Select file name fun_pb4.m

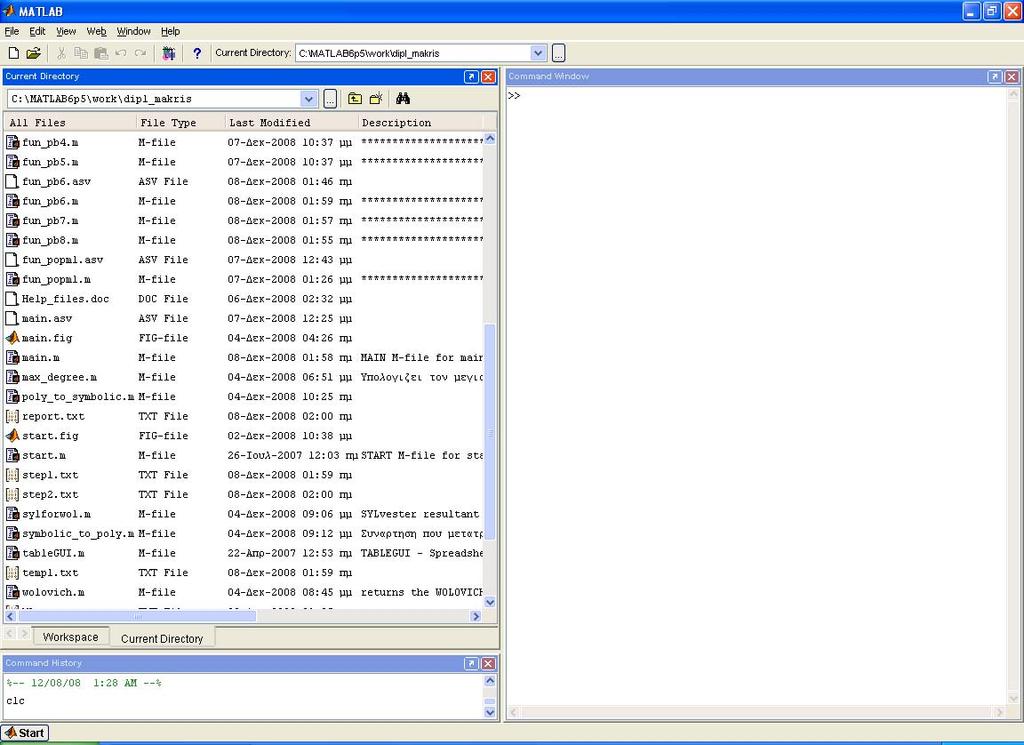pyautogui.click(x=50, y=142)
